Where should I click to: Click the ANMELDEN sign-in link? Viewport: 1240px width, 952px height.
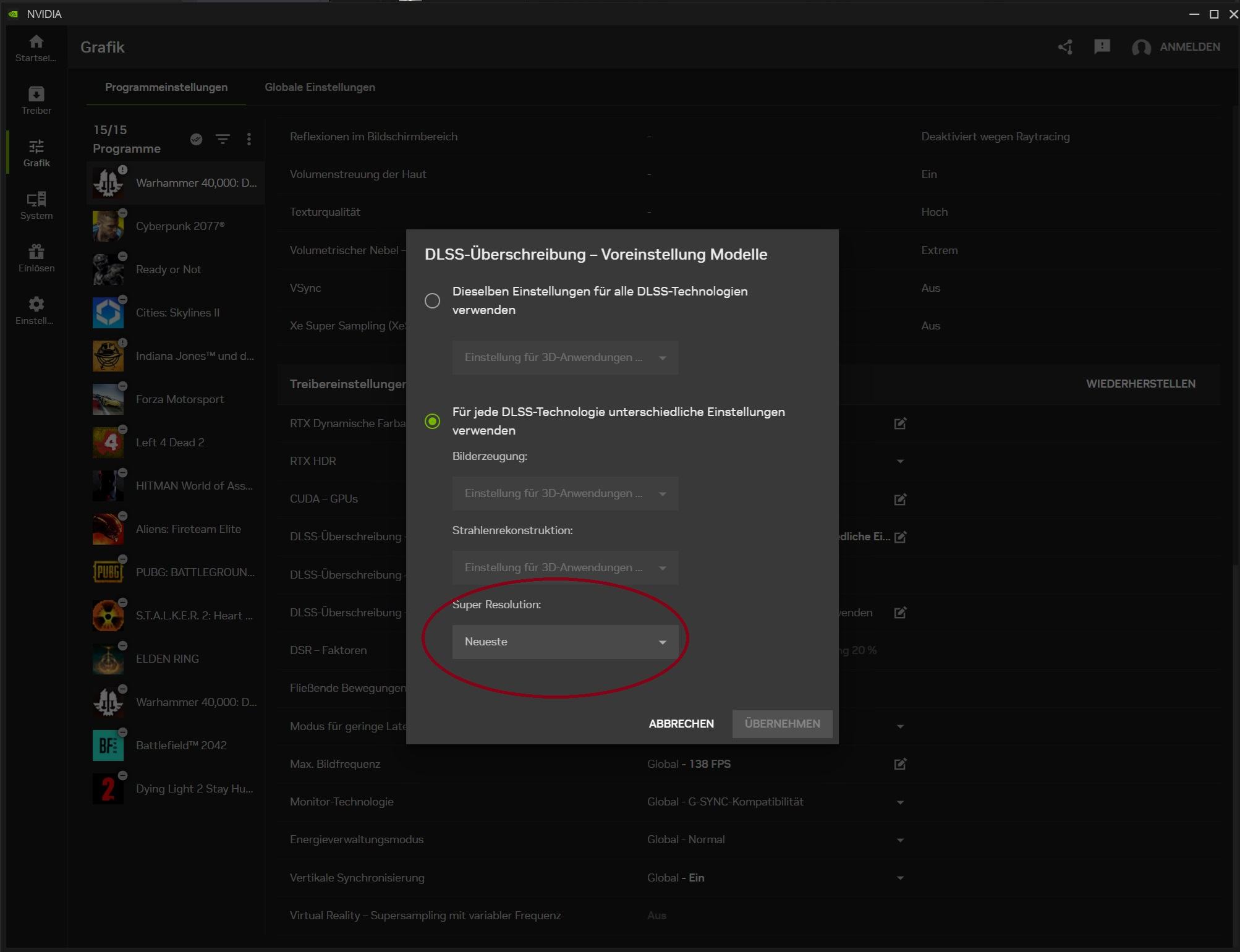click(1190, 47)
